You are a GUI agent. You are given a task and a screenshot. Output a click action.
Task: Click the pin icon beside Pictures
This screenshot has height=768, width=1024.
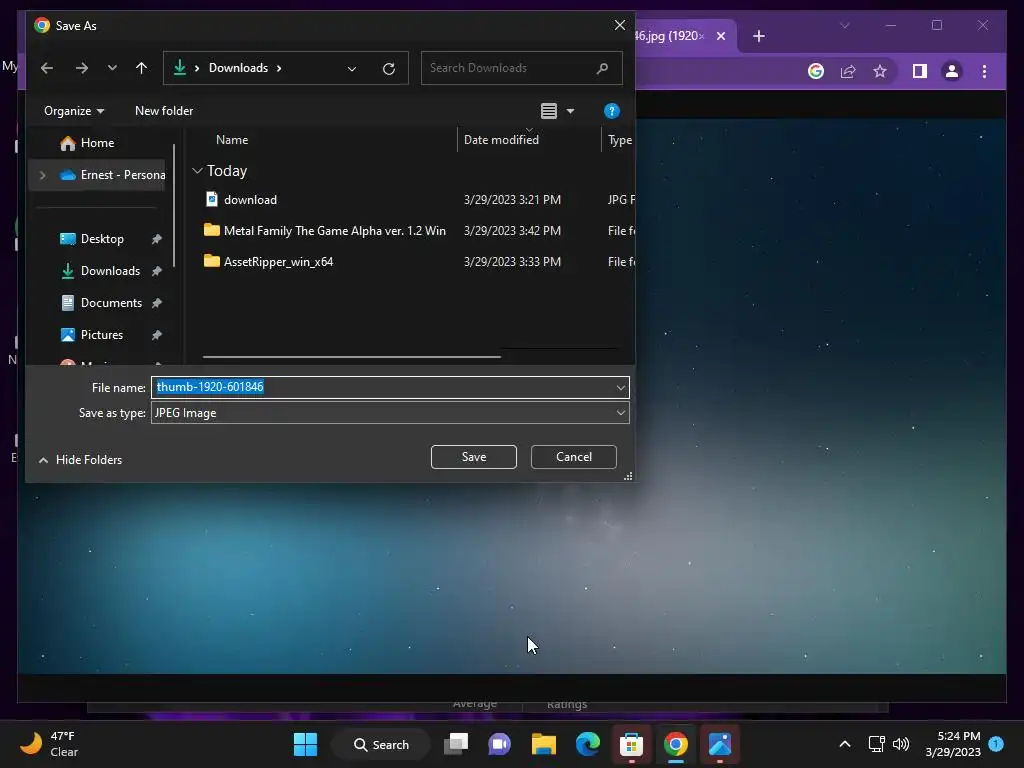pos(157,335)
